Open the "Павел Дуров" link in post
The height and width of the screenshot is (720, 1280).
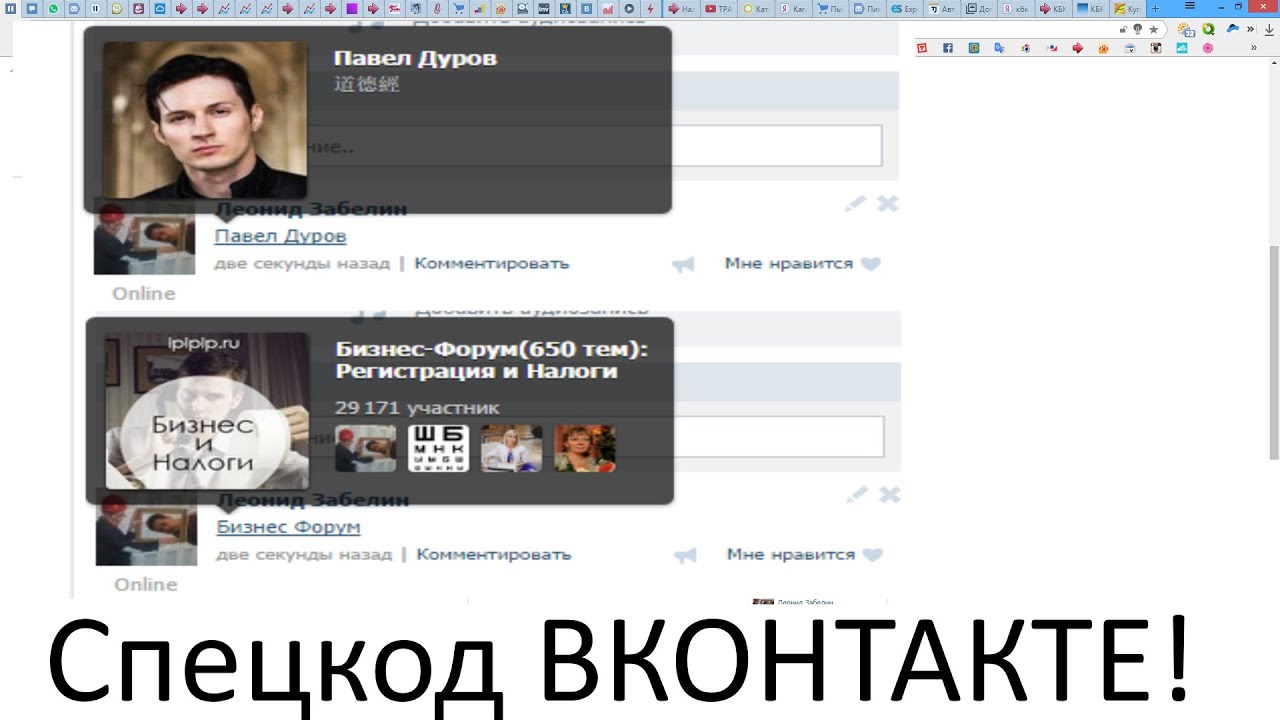point(280,237)
